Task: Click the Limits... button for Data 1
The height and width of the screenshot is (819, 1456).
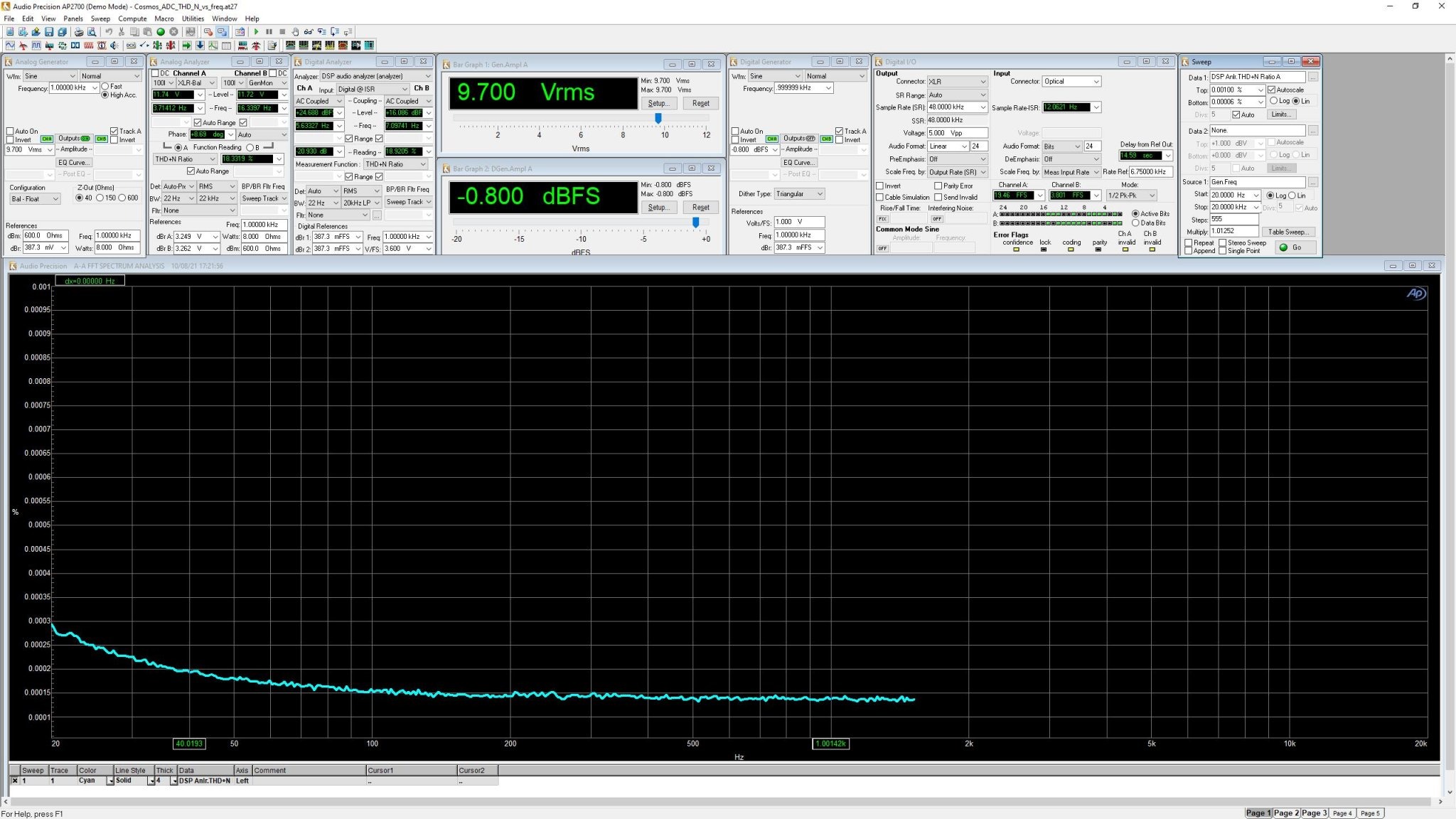Action: [1280, 114]
